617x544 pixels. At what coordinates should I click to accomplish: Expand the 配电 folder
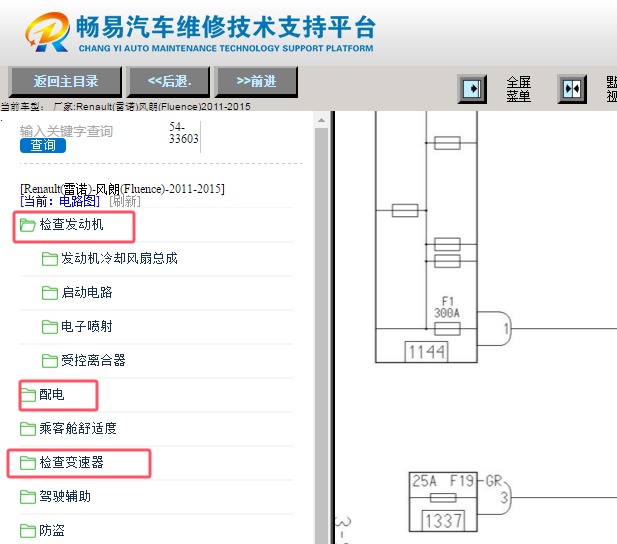tap(52, 394)
